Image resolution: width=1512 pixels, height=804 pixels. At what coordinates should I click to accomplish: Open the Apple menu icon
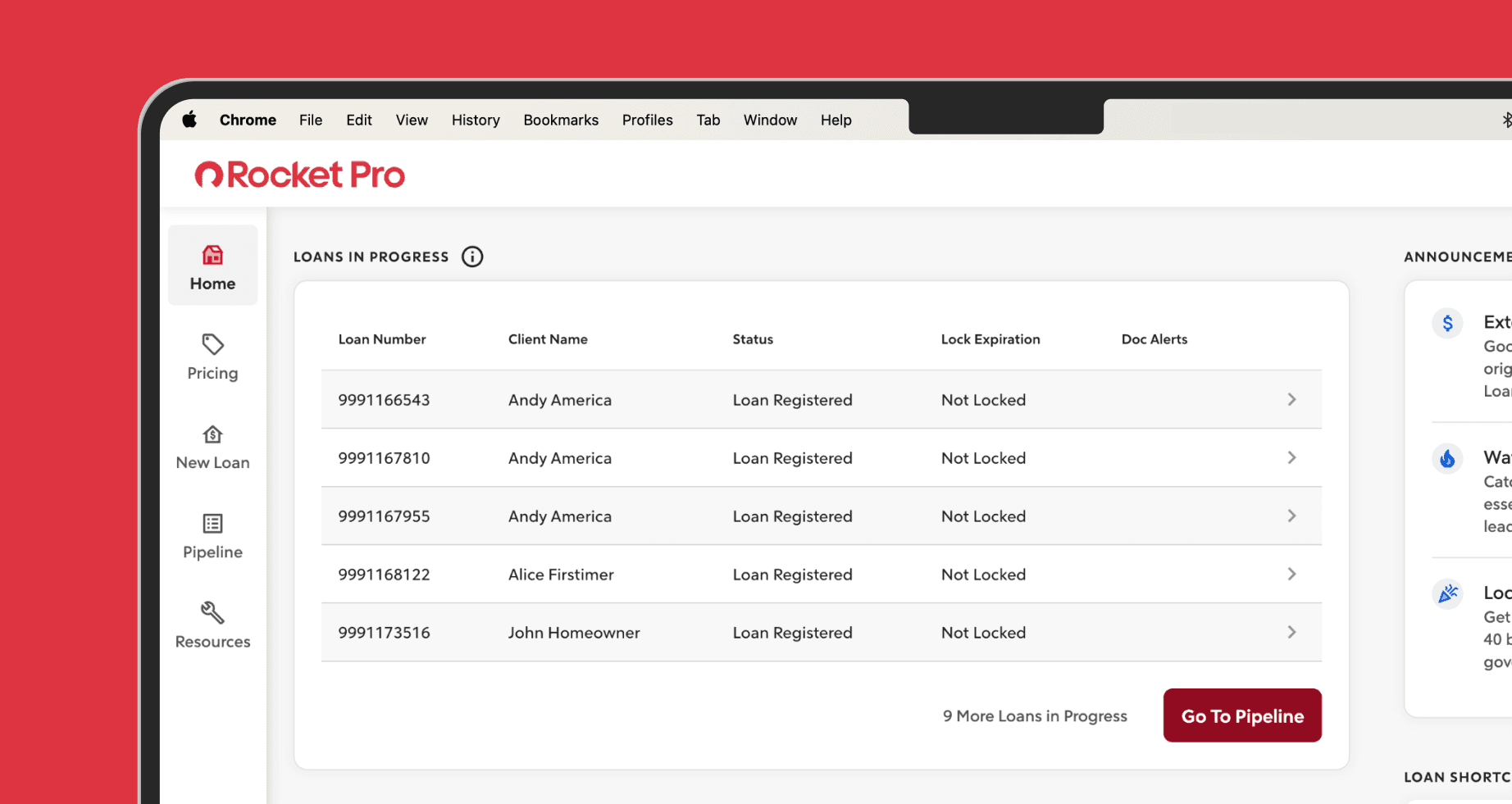click(189, 120)
